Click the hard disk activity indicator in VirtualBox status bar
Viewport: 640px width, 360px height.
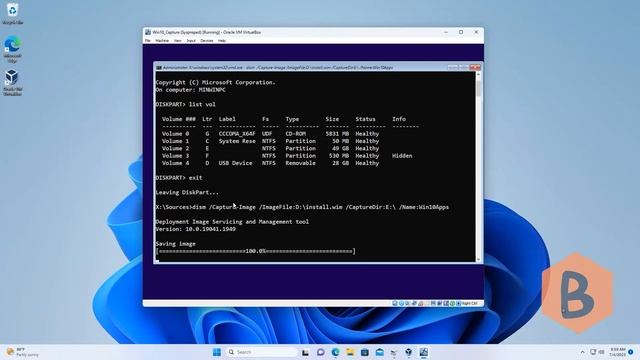(395, 303)
